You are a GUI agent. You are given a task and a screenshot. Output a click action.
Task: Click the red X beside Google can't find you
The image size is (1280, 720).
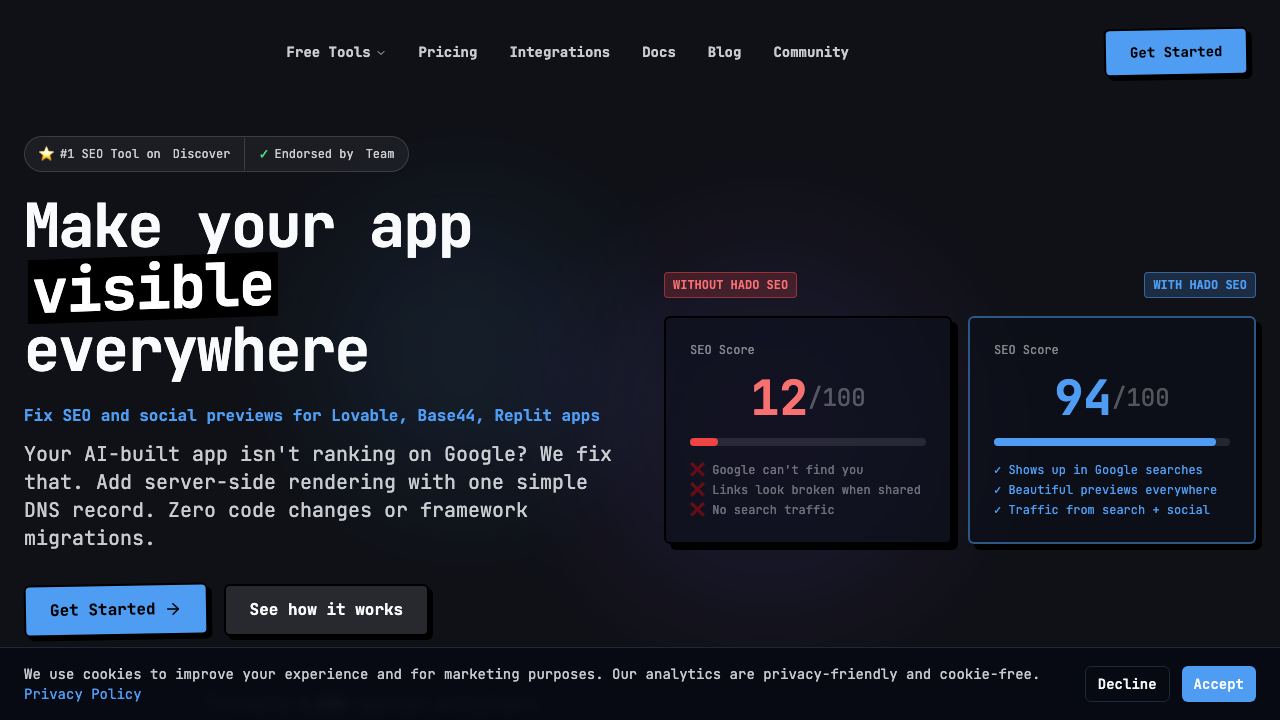697,469
